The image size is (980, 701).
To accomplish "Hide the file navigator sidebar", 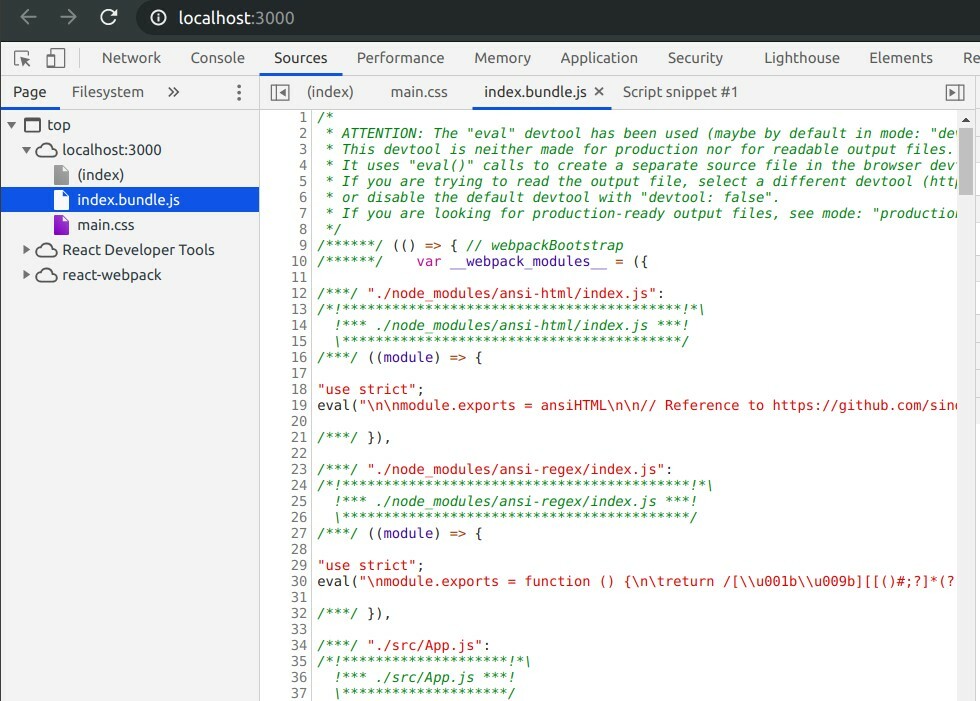I will pos(280,92).
